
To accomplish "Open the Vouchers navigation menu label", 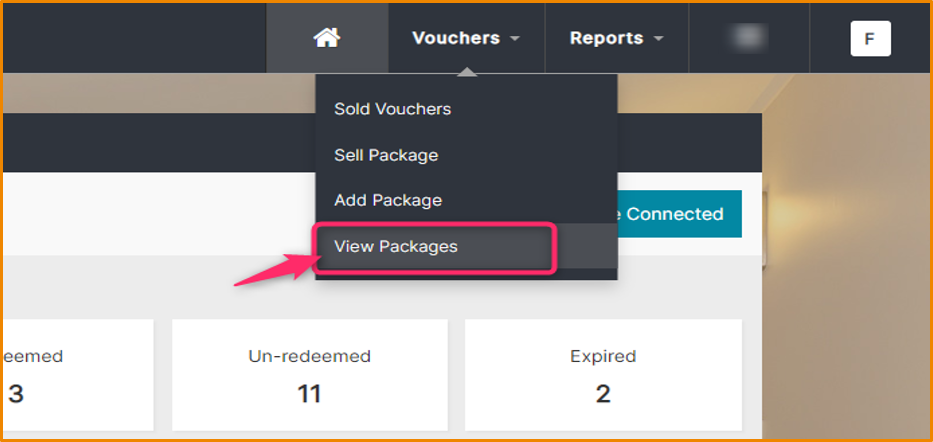I will (456, 38).
